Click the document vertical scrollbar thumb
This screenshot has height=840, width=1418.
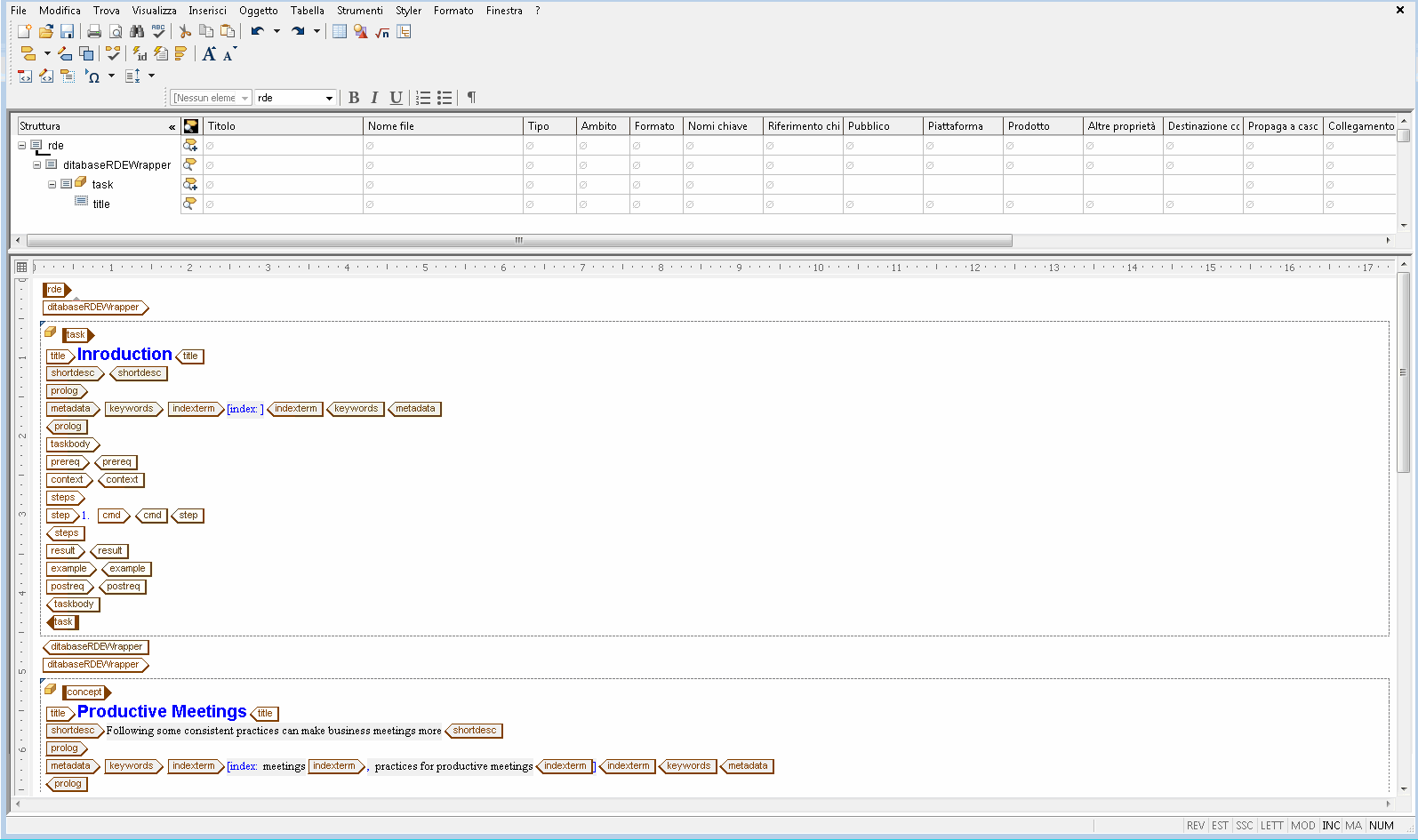point(1404,372)
